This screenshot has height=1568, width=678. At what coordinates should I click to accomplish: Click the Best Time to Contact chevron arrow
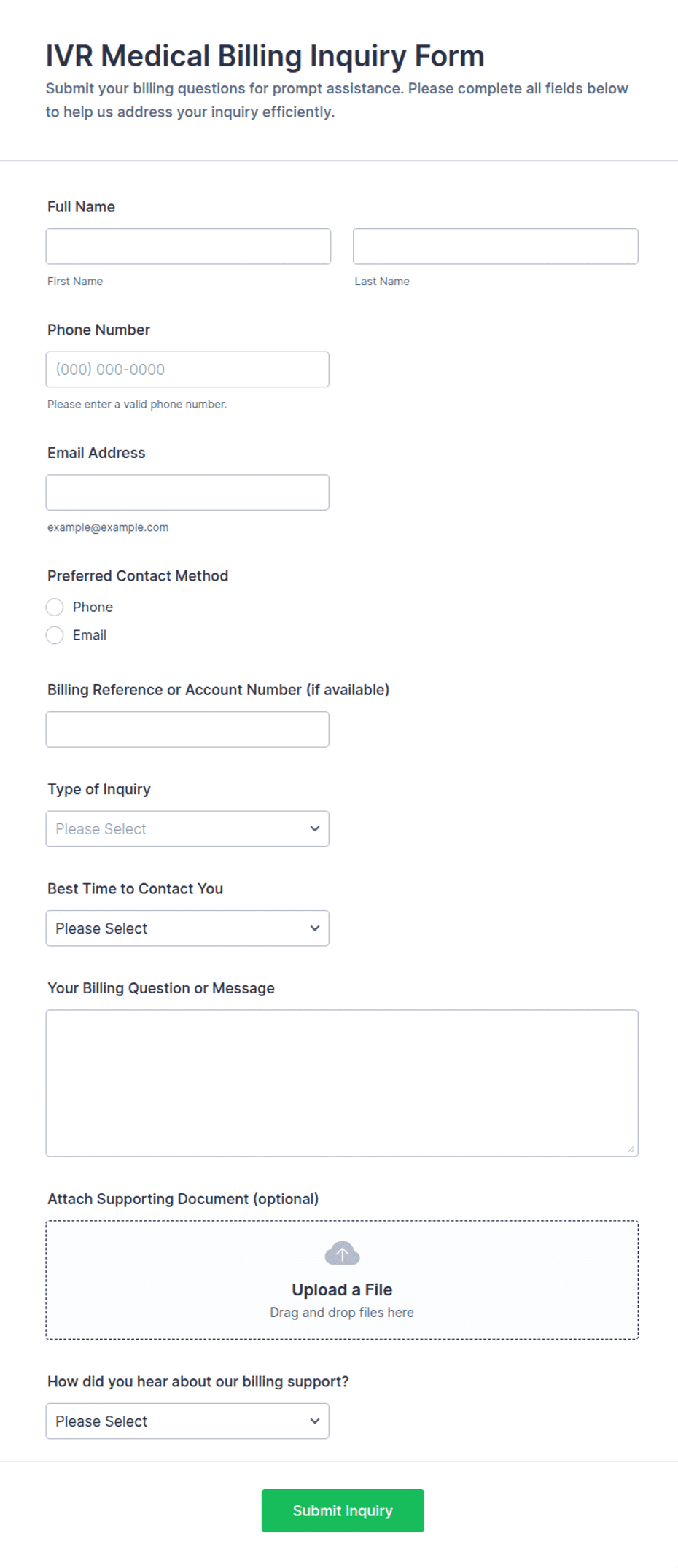click(315, 928)
